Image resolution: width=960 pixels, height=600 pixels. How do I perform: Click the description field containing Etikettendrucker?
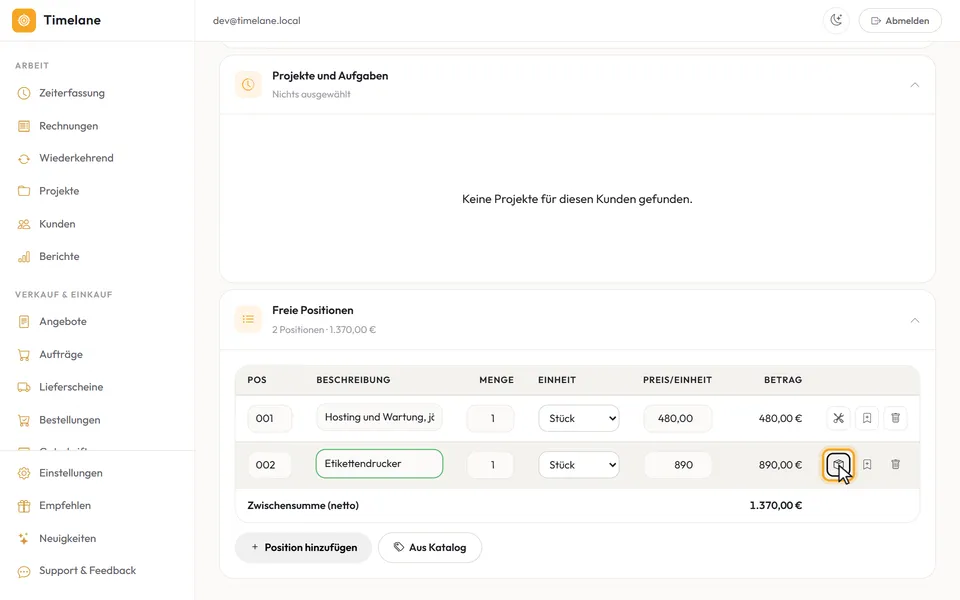380,463
